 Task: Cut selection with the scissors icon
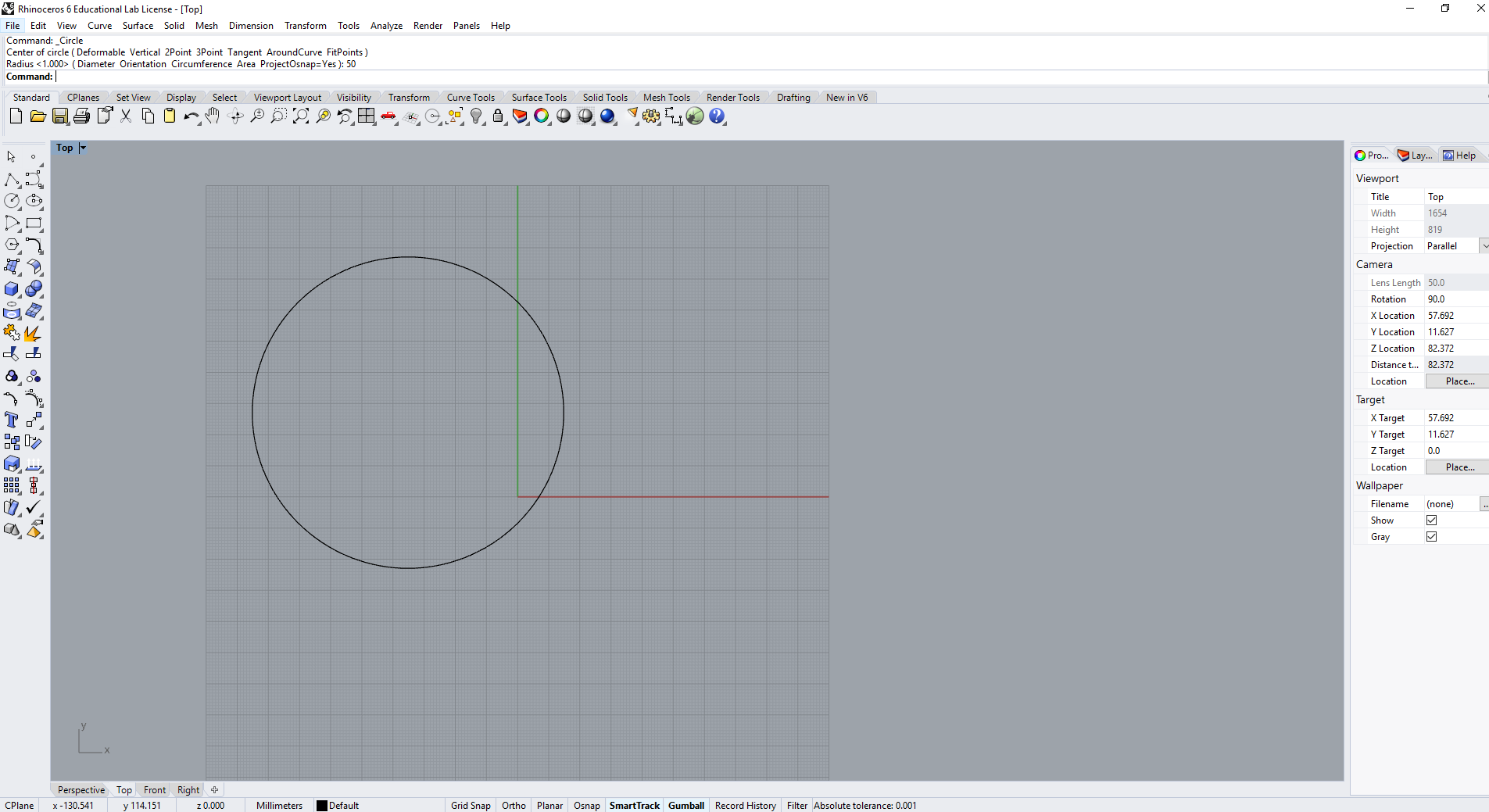click(x=126, y=116)
